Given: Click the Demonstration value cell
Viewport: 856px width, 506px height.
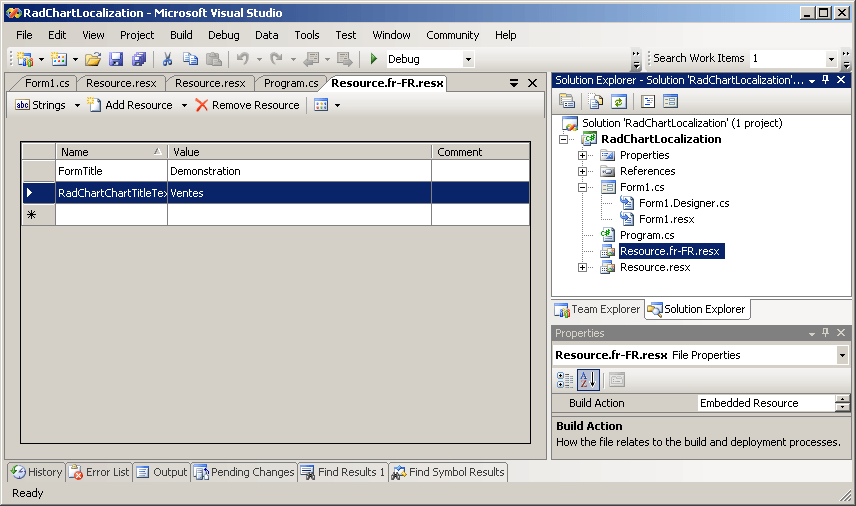Looking at the screenshot, I should click(300, 171).
